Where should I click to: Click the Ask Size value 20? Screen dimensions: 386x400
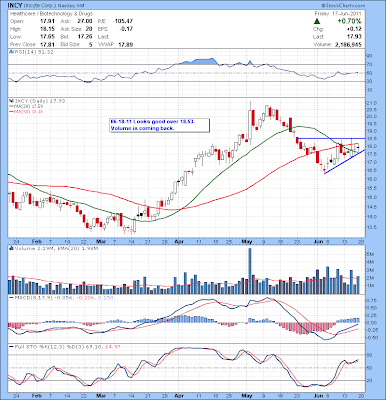[89, 29]
